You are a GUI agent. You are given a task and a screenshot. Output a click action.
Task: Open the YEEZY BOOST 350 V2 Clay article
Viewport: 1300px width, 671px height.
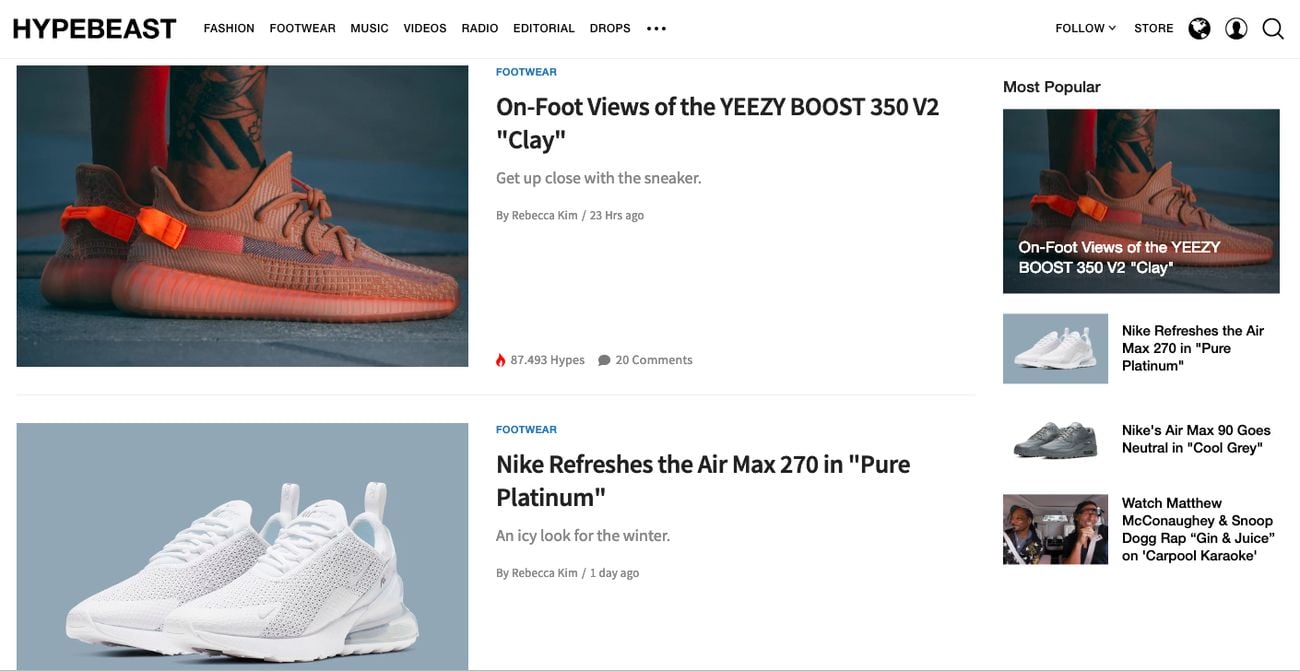click(717, 122)
